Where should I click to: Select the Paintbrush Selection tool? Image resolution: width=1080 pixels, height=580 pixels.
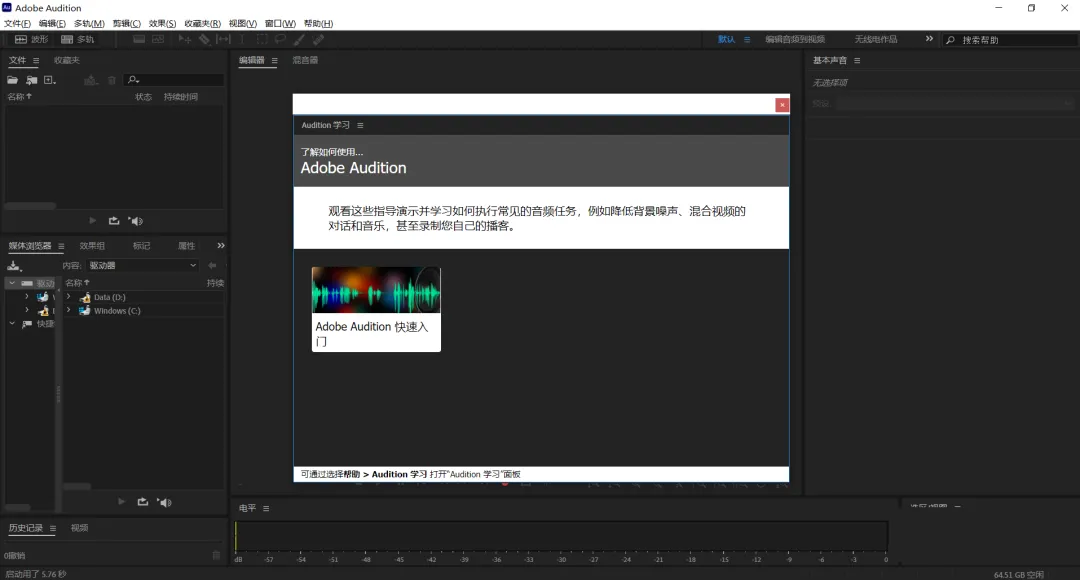300,39
